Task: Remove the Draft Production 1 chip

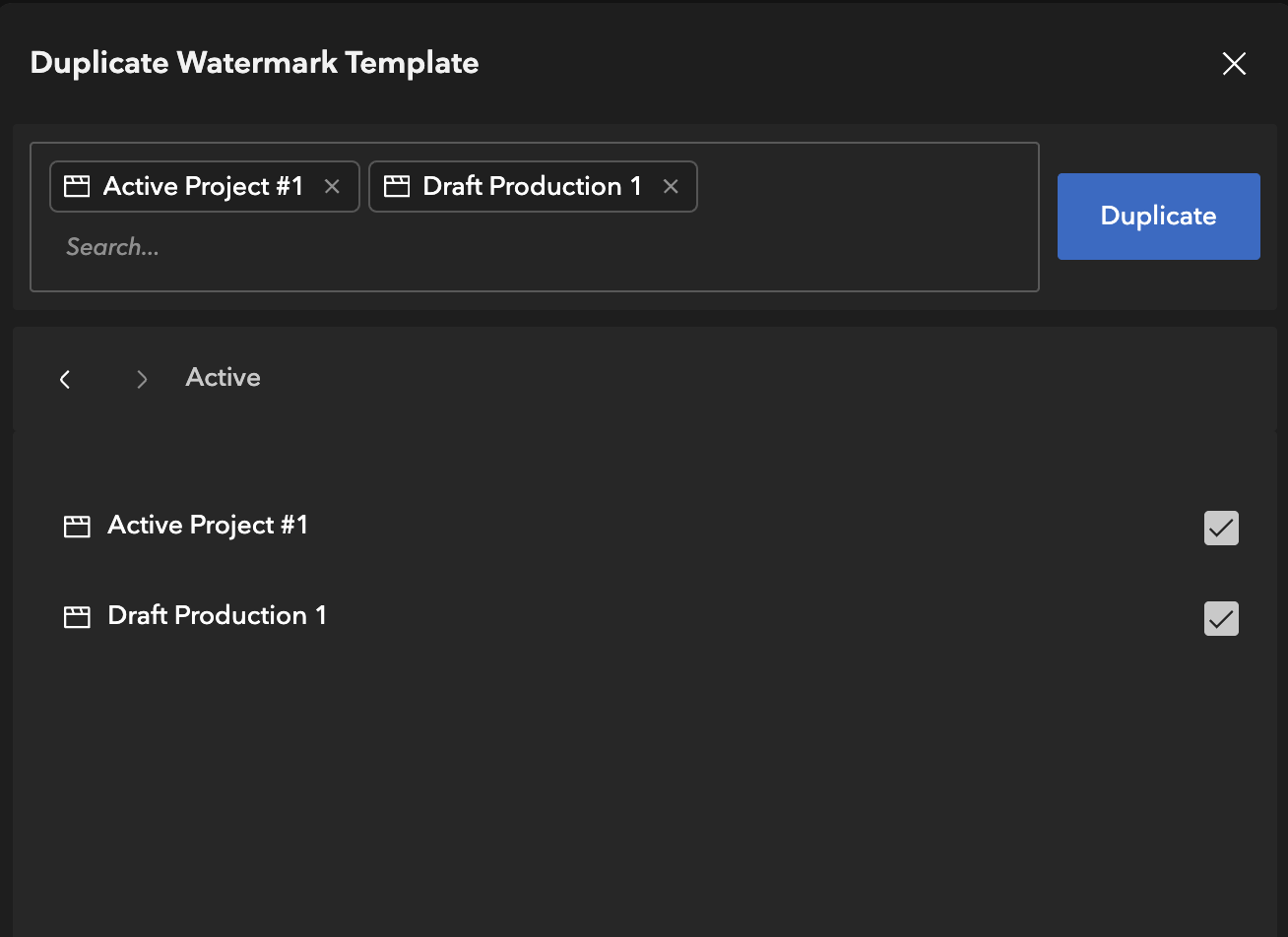Action: tap(671, 187)
